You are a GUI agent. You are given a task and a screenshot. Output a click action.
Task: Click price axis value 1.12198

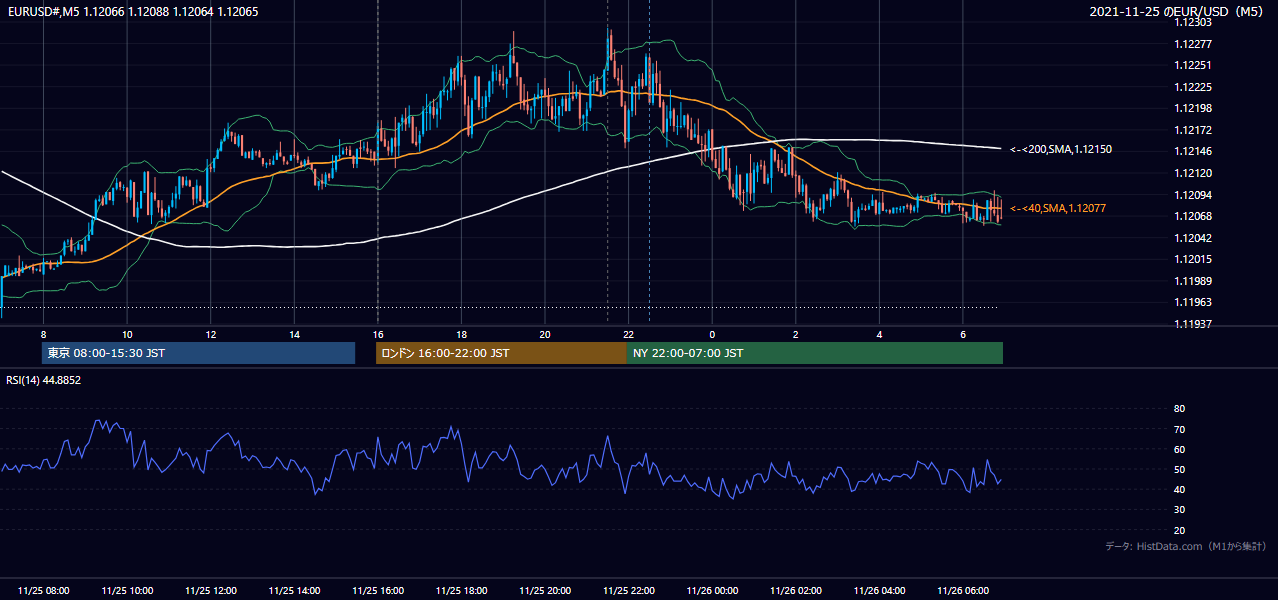click(x=1193, y=108)
